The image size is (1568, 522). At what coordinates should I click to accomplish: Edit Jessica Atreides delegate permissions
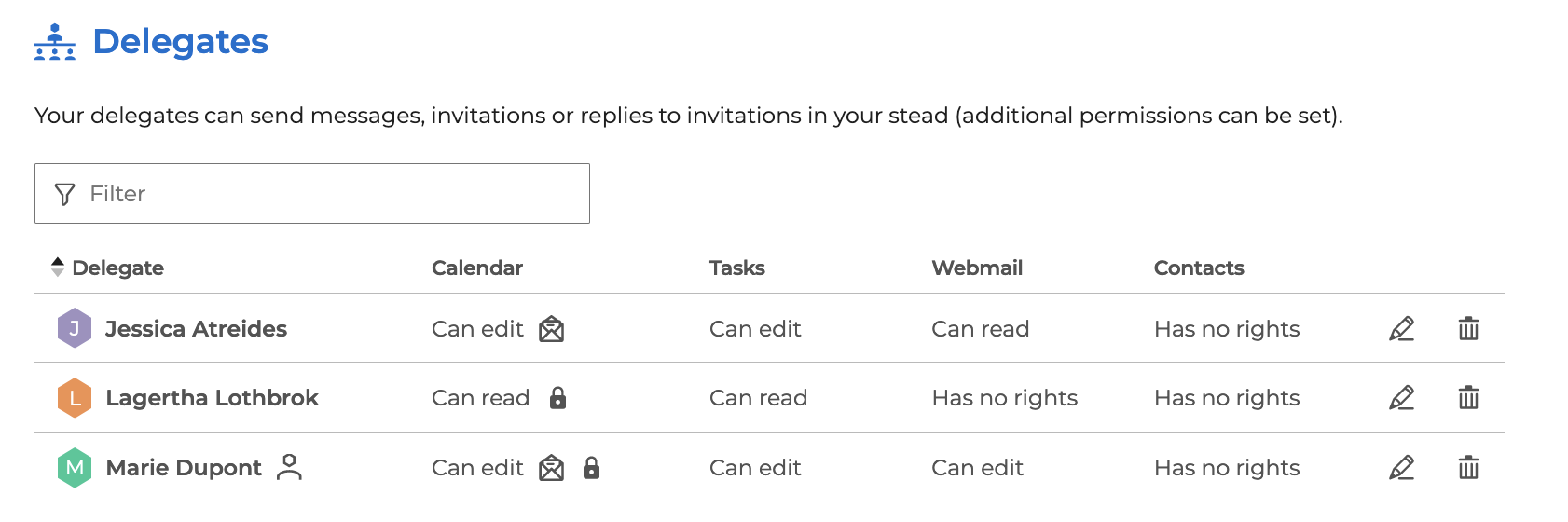pos(1401,329)
